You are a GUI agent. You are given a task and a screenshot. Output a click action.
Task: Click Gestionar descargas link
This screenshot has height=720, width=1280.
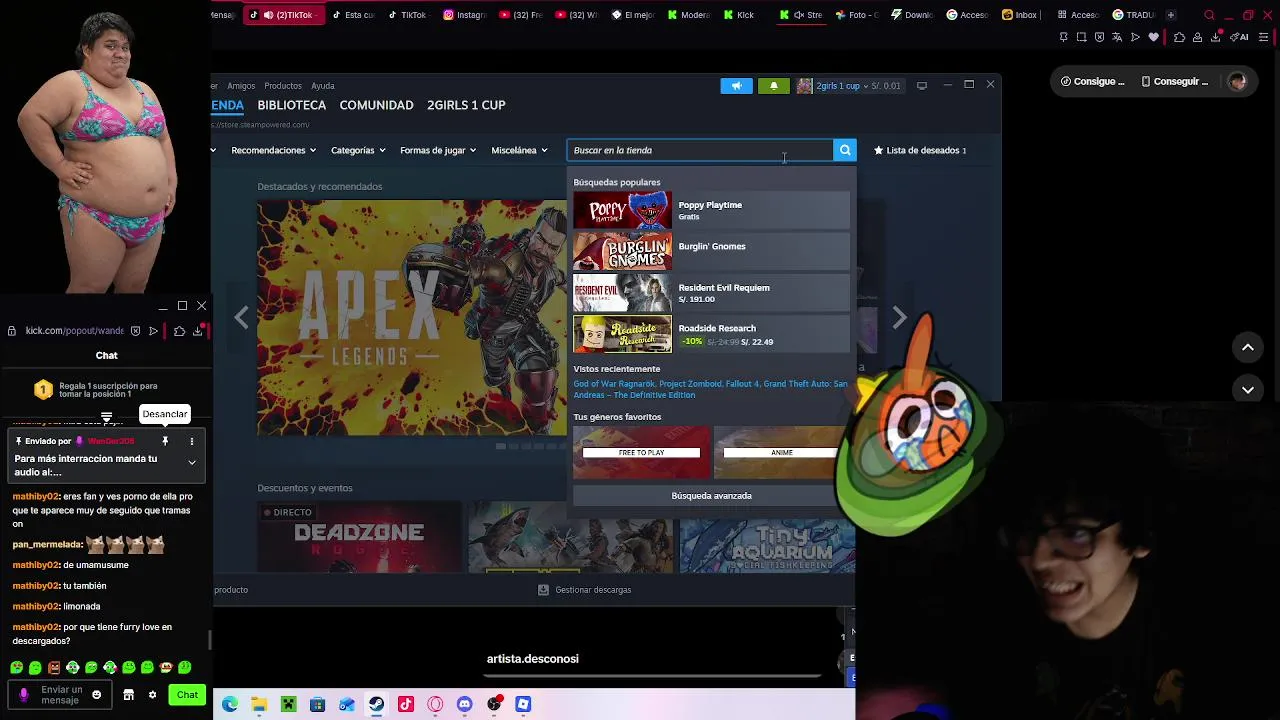click(x=593, y=590)
